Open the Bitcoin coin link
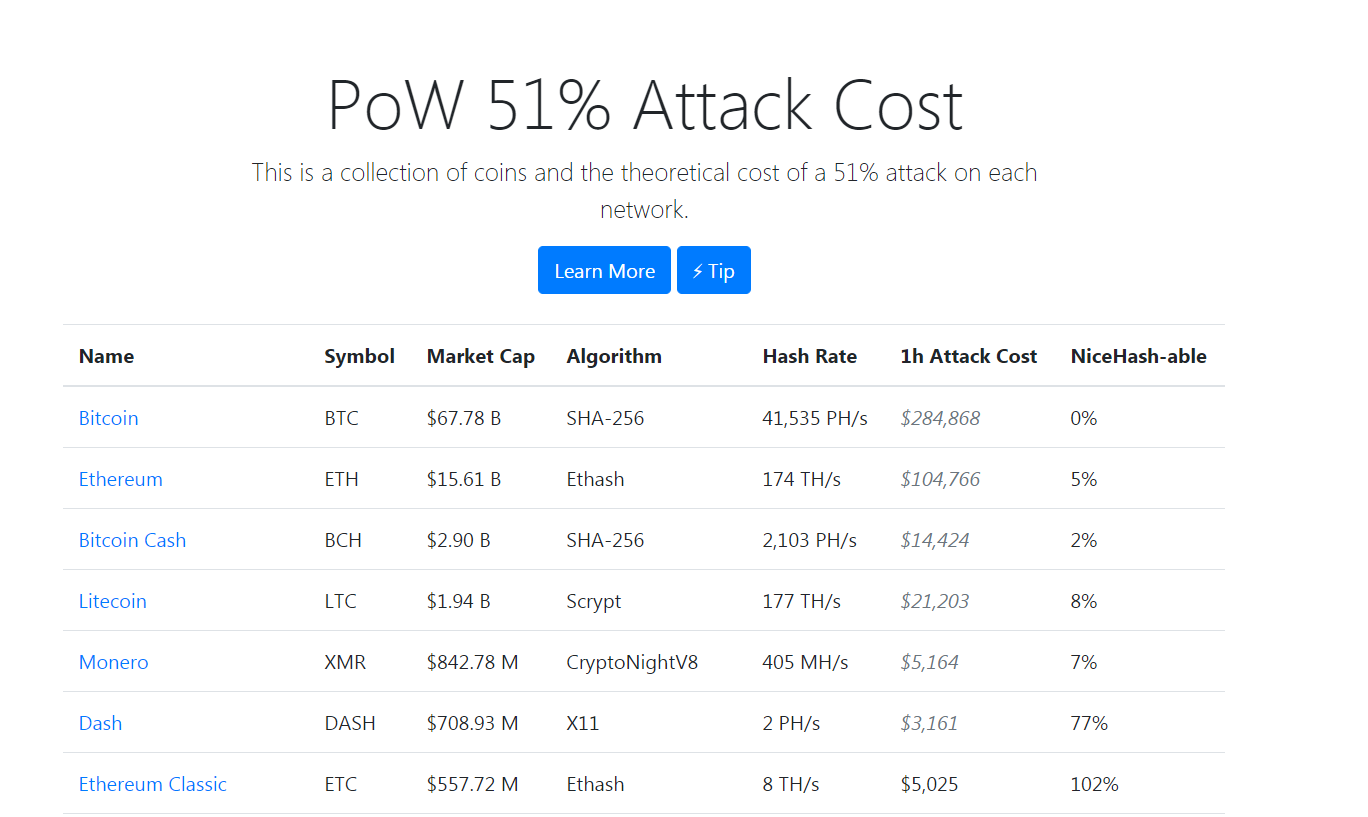The width and height of the screenshot is (1368, 817). (109, 418)
